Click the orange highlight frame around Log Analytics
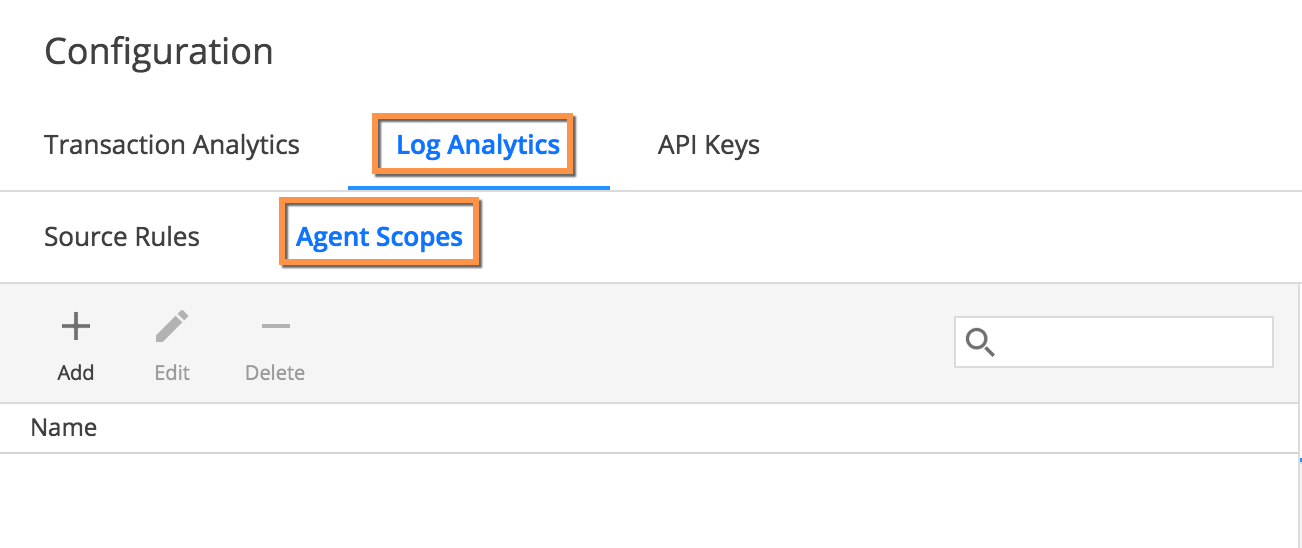This screenshot has height=548, width=1302. (474, 144)
